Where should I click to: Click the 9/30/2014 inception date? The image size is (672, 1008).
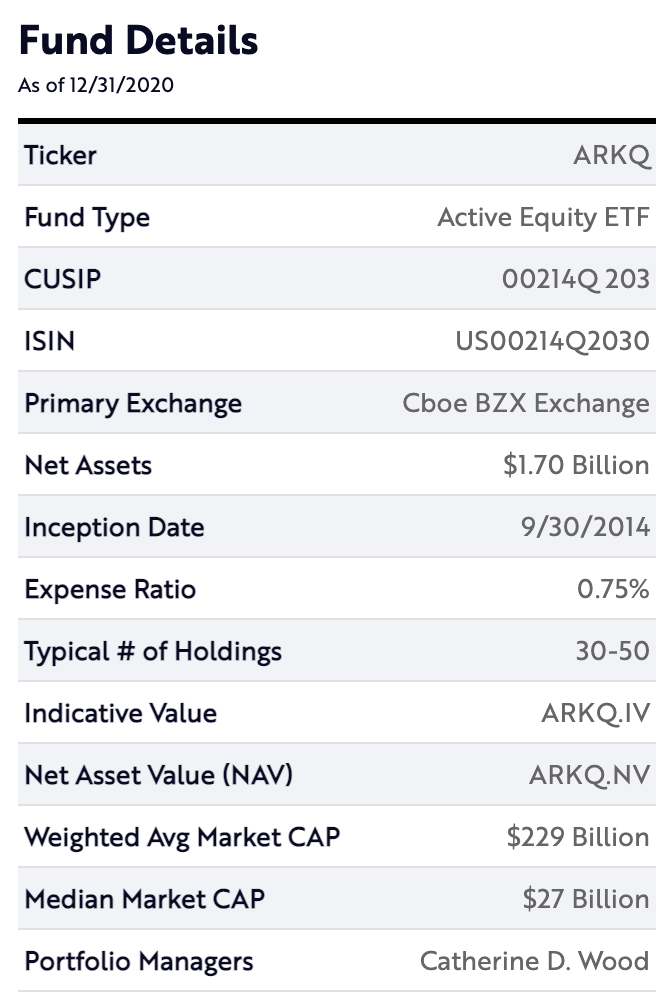[585, 527]
